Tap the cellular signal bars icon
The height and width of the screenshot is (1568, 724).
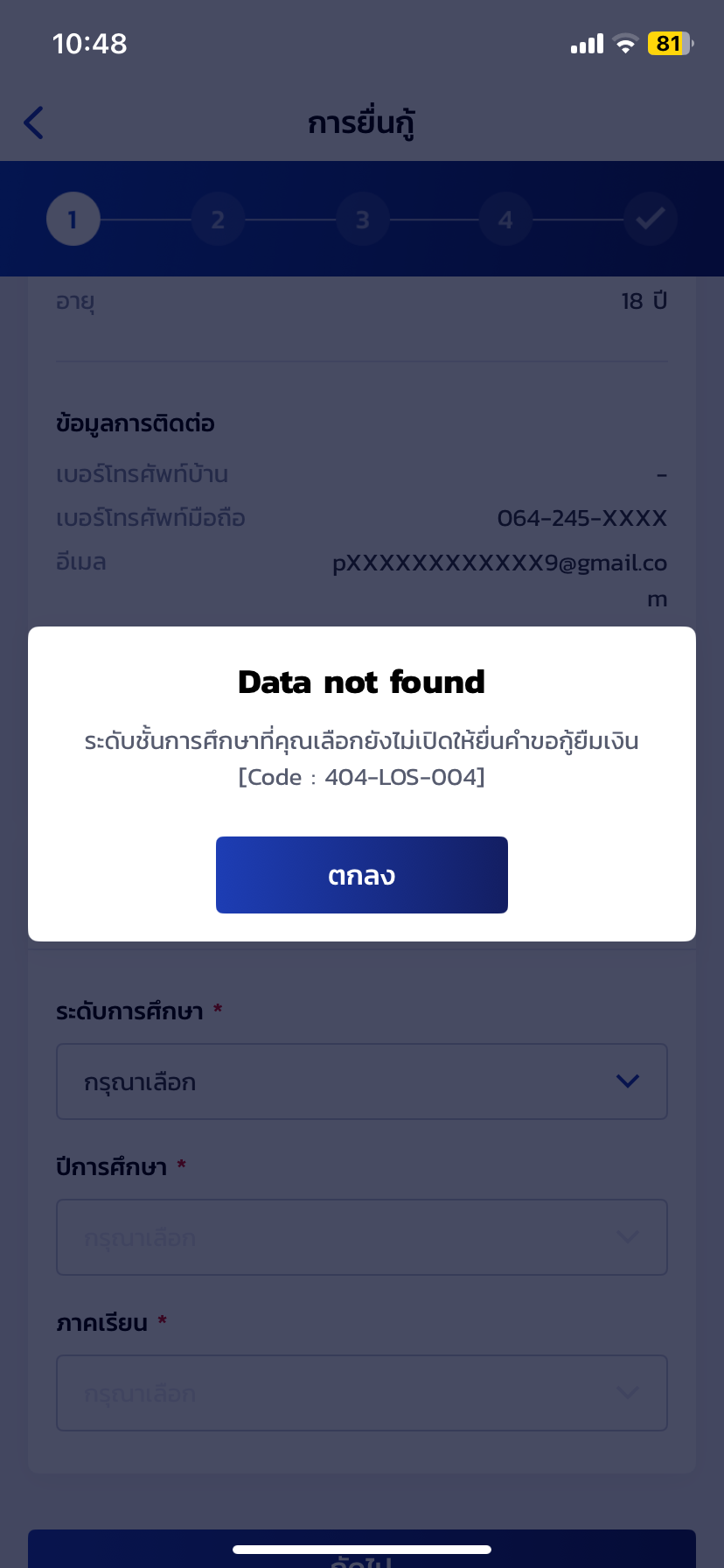pyautogui.click(x=587, y=44)
